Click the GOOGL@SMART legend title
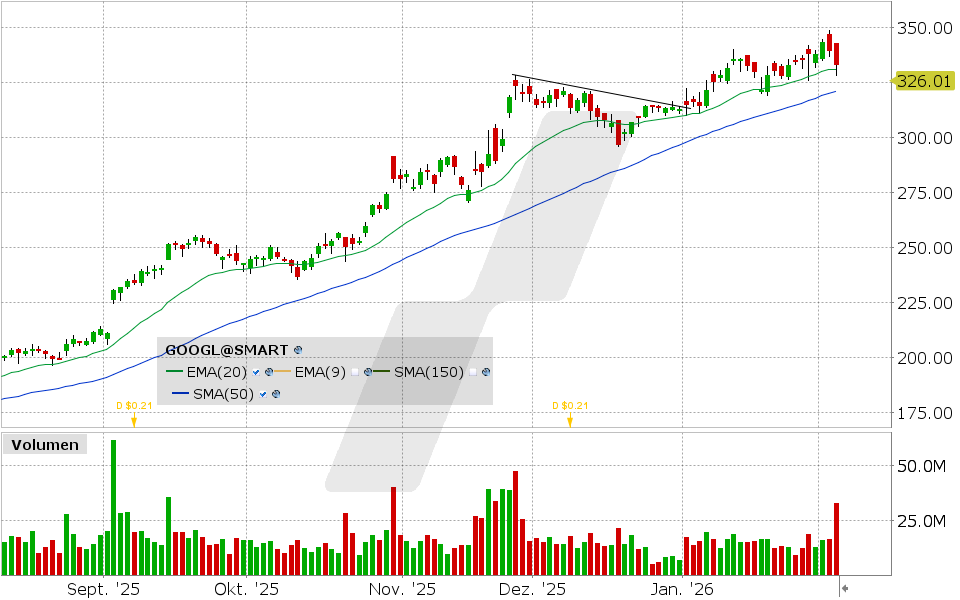The height and width of the screenshot is (600, 960). tap(226, 350)
